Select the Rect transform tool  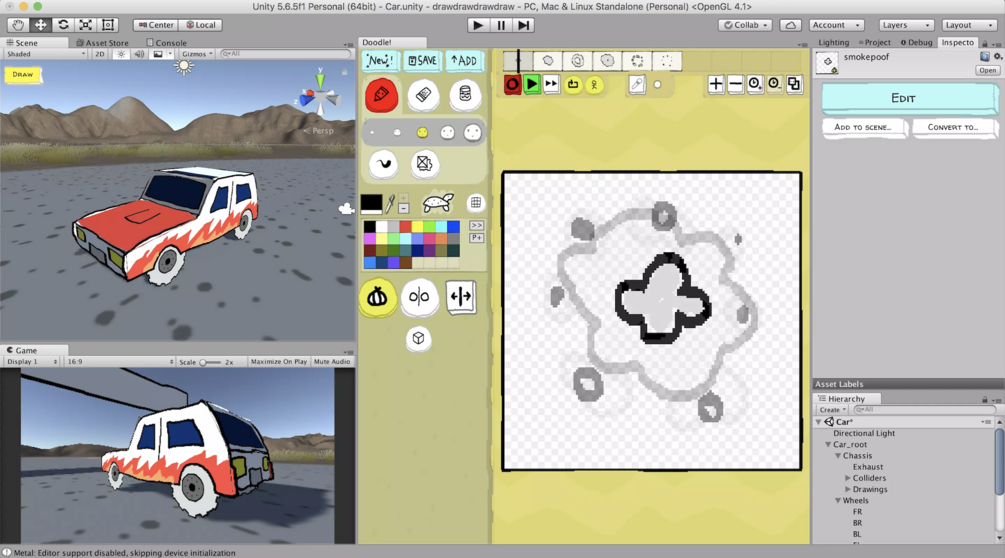[108, 25]
